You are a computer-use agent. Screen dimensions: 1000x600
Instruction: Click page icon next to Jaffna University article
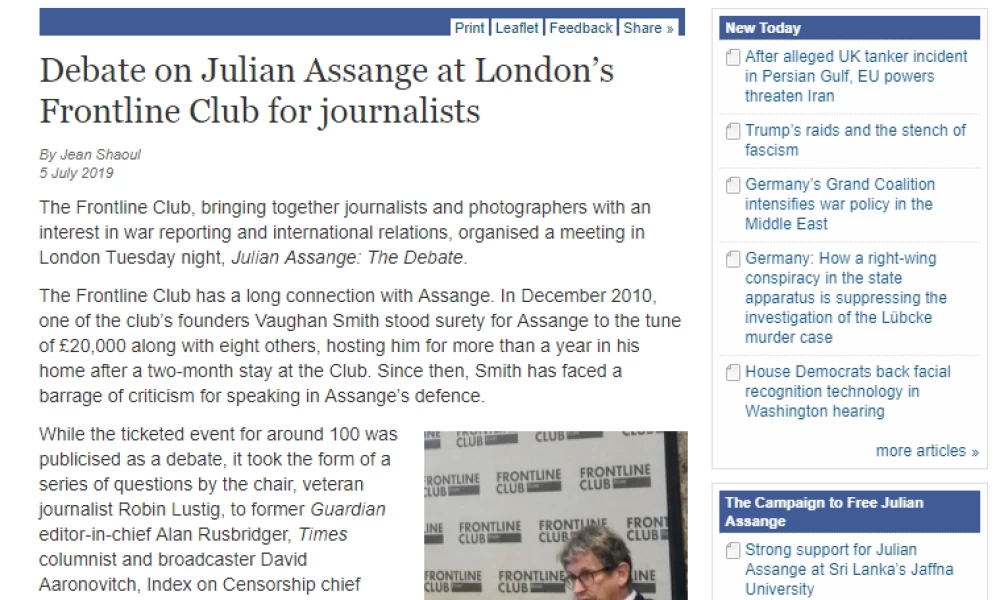(x=733, y=550)
